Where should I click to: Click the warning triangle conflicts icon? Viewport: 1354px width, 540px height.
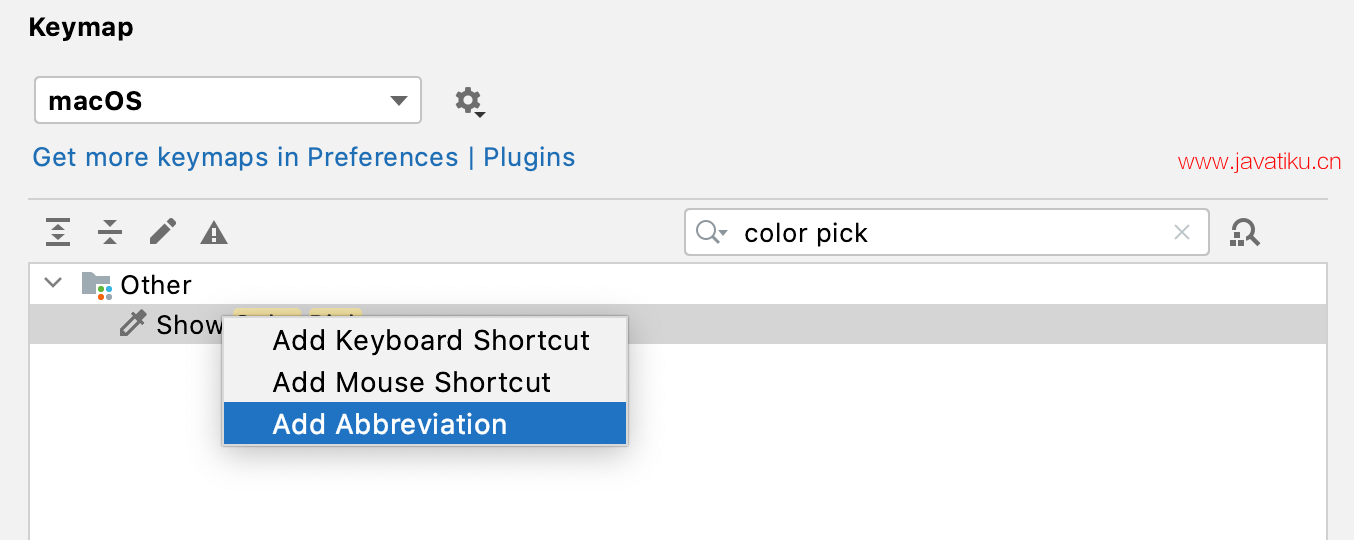[x=214, y=233]
